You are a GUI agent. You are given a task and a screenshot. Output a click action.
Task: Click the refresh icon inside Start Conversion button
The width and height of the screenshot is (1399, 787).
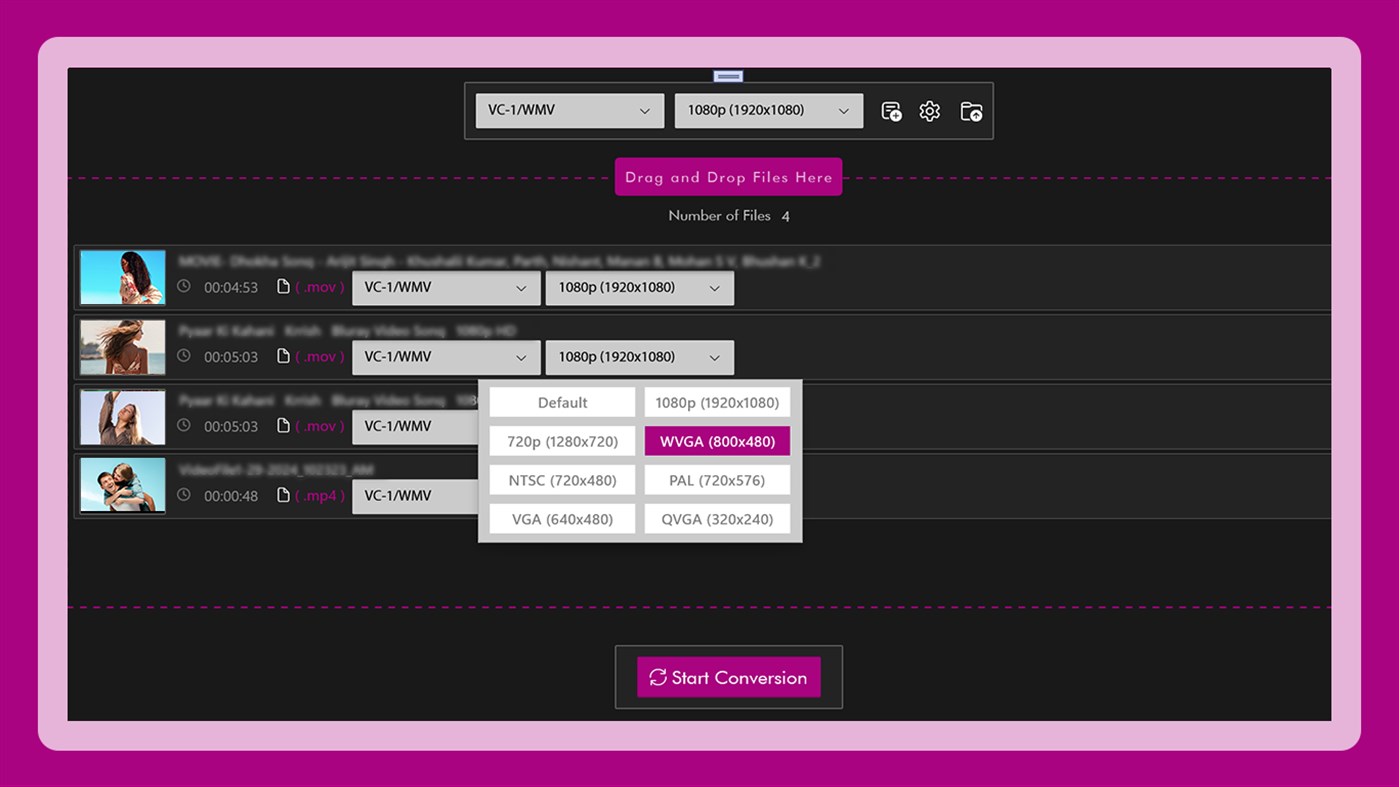pos(657,677)
